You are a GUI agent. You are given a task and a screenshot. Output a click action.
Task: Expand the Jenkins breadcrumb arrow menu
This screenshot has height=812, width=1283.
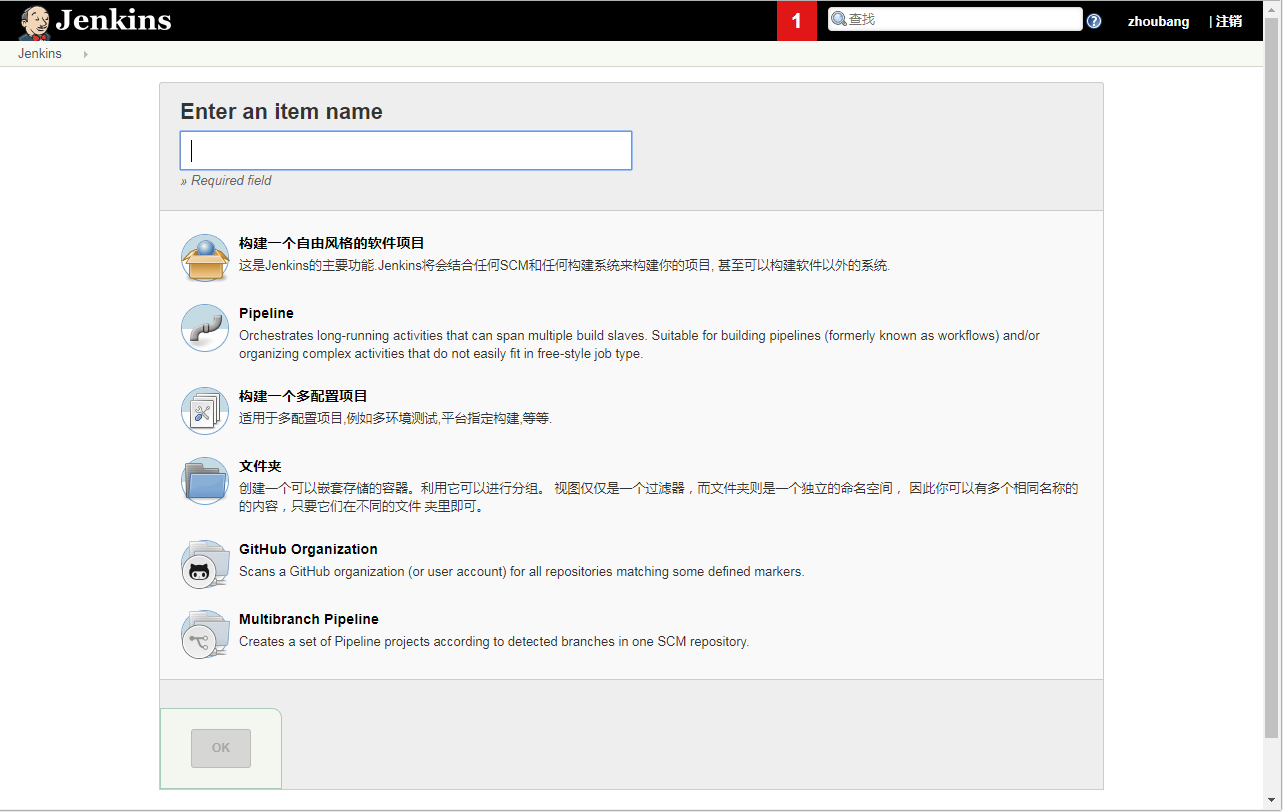coord(85,54)
